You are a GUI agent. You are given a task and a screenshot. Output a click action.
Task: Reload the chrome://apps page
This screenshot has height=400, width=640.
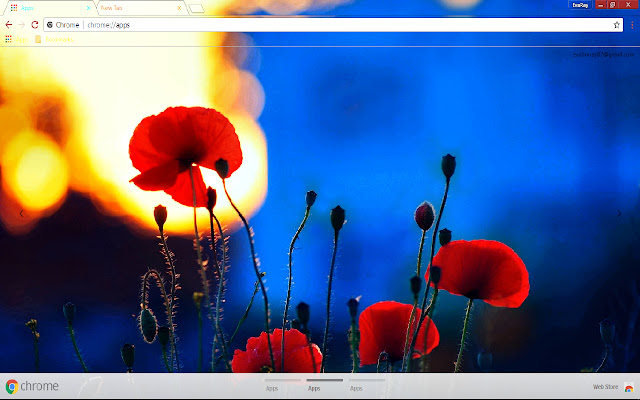pos(35,25)
